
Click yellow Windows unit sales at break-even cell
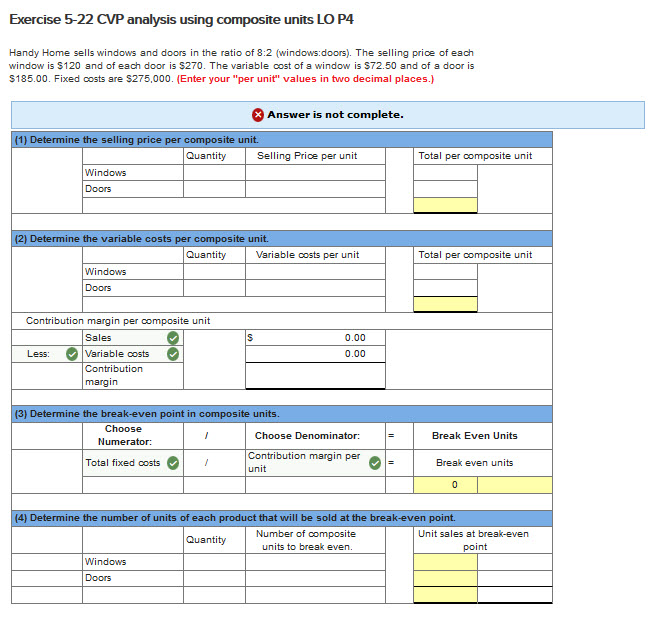tap(445, 562)
